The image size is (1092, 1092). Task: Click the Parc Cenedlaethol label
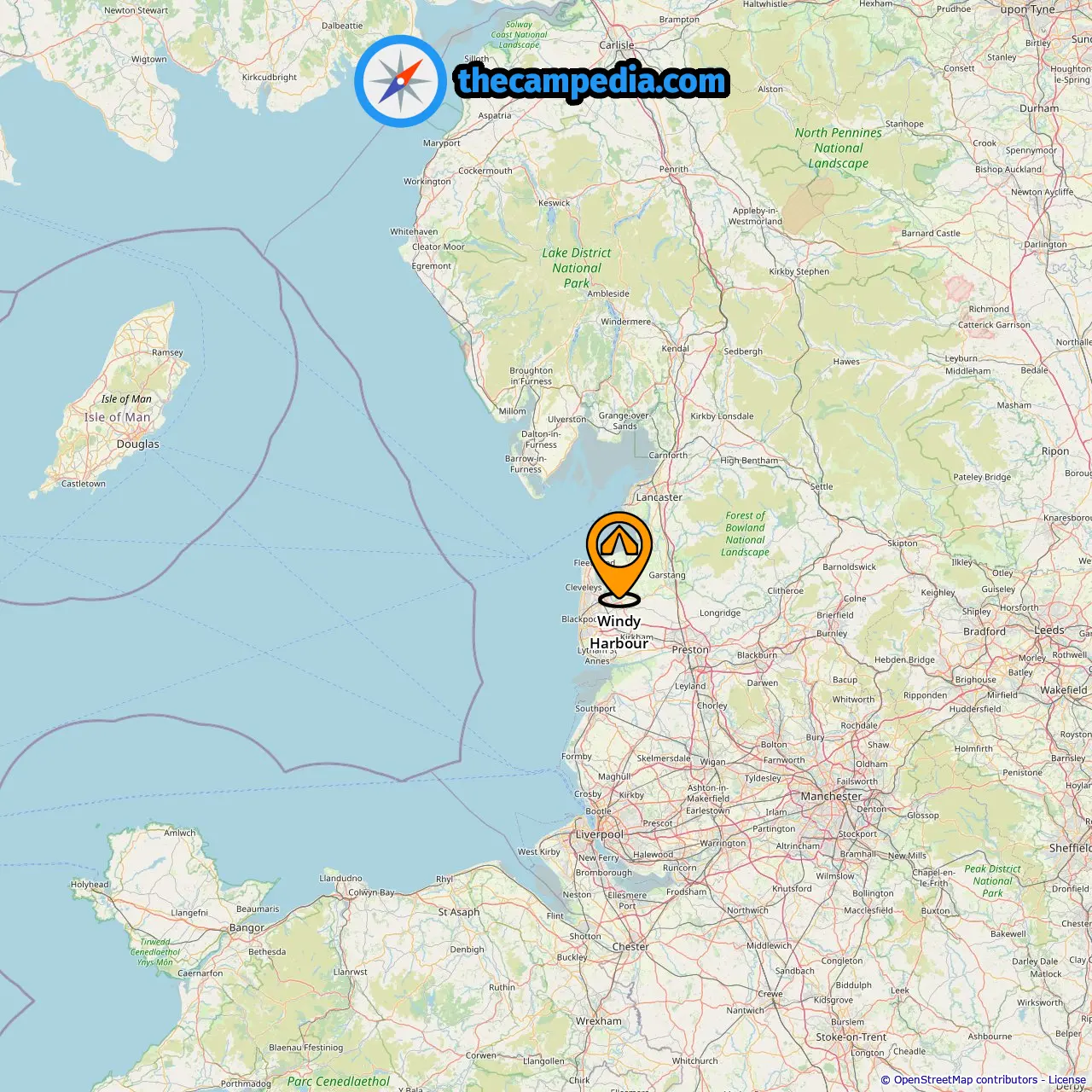pos(339,1081)
